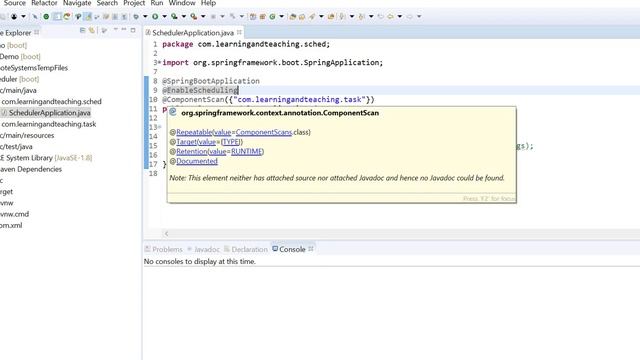Select the JRE System Library entry
This screenshot has height=360, width=640.
[46, 158]
